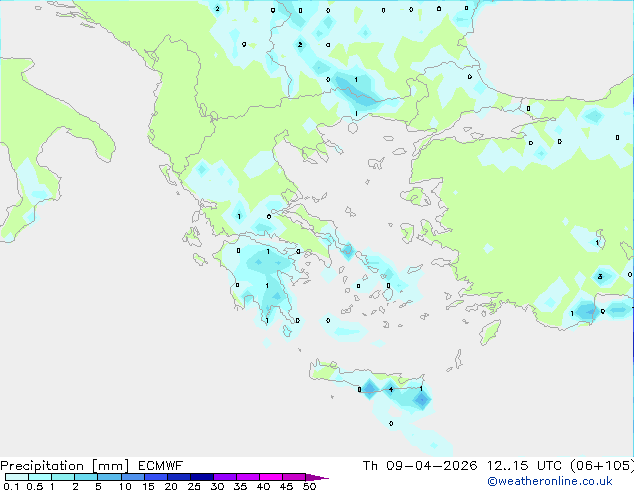Image resolution: width=634 pixels, height=490 pixels.
Task: Select the 'ECMWF' model label
Action: tap(161, 466)
